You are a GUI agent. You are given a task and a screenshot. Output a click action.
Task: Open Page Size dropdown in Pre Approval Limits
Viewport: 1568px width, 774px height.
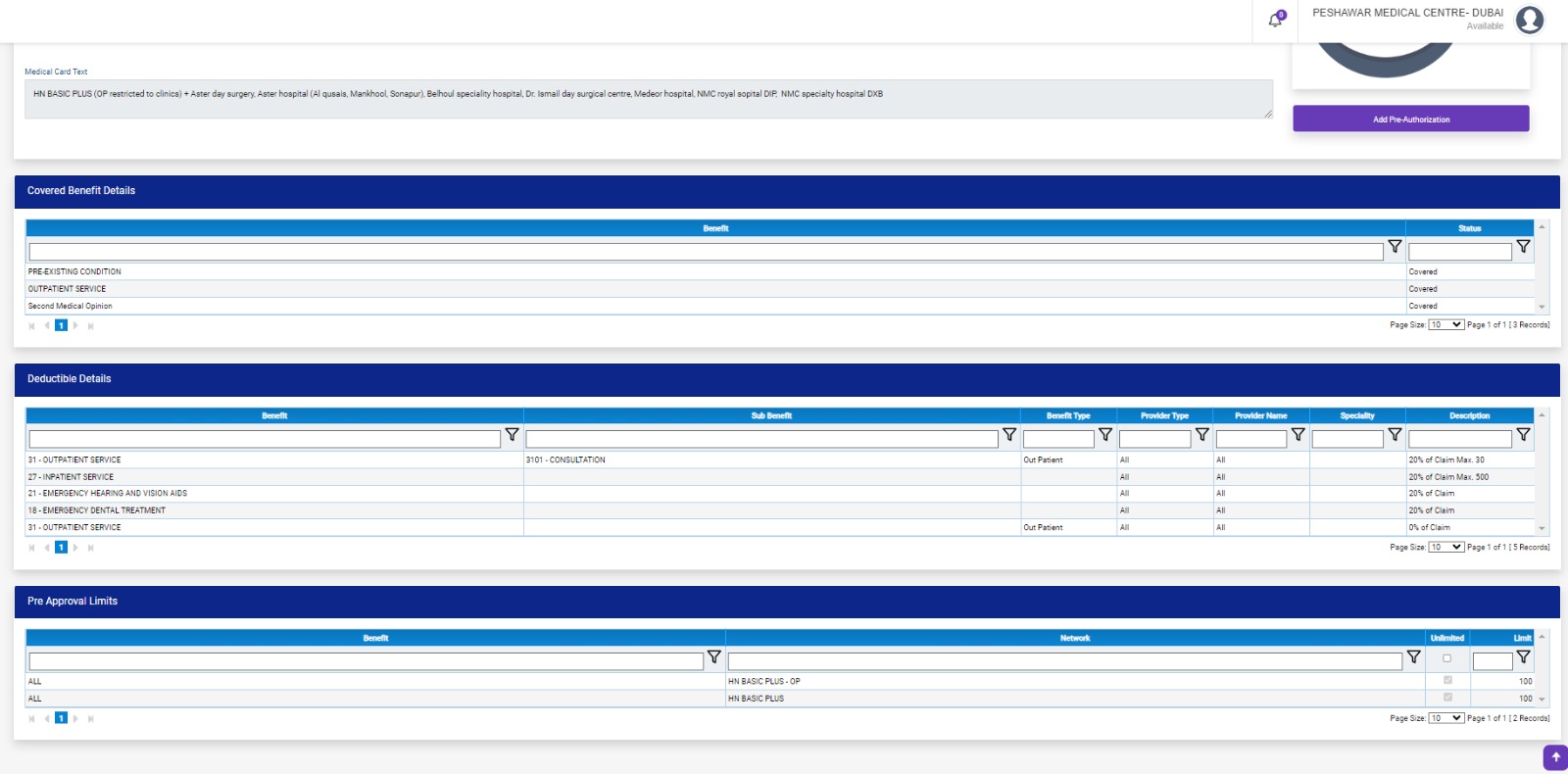[1445, 718]
